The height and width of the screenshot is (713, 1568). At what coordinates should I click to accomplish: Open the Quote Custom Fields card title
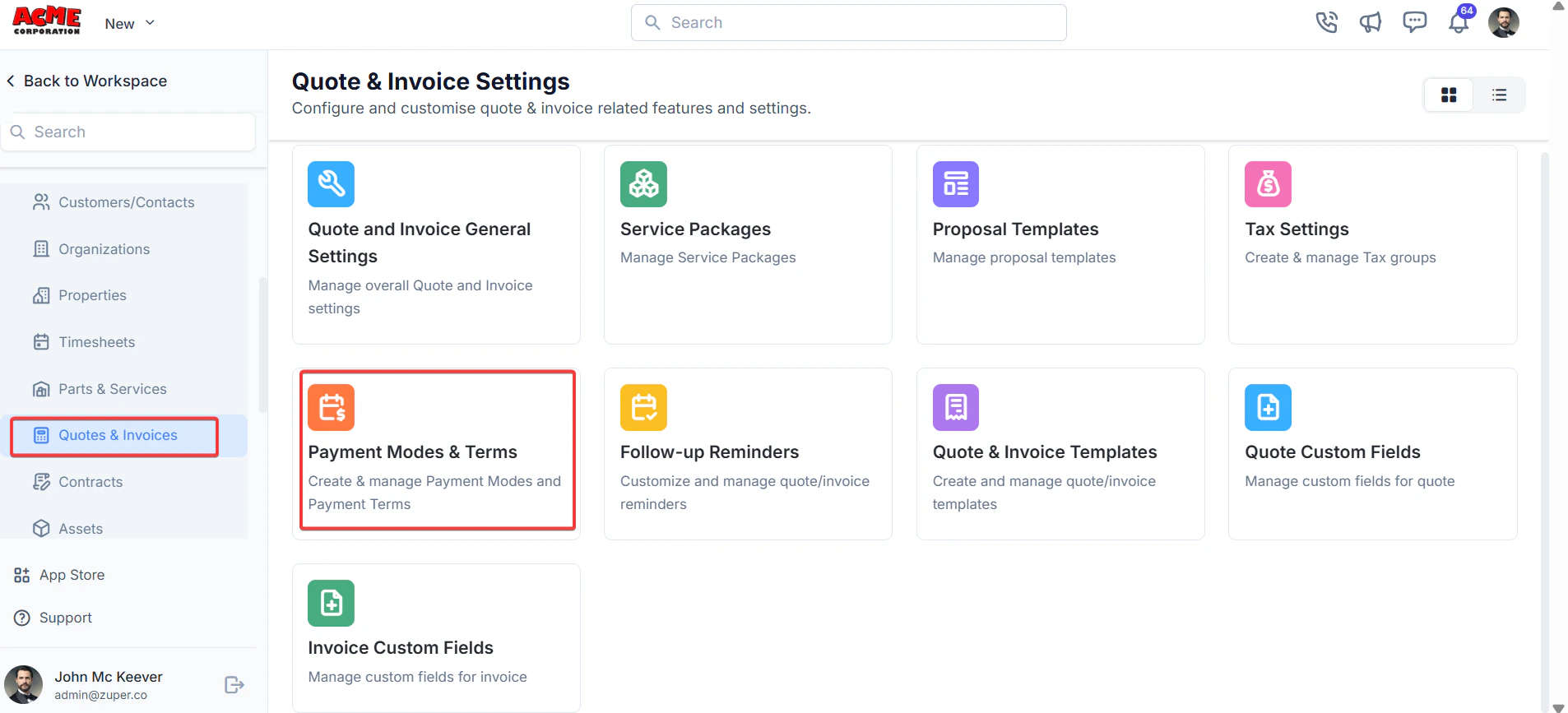click(x=1333, y=452)
